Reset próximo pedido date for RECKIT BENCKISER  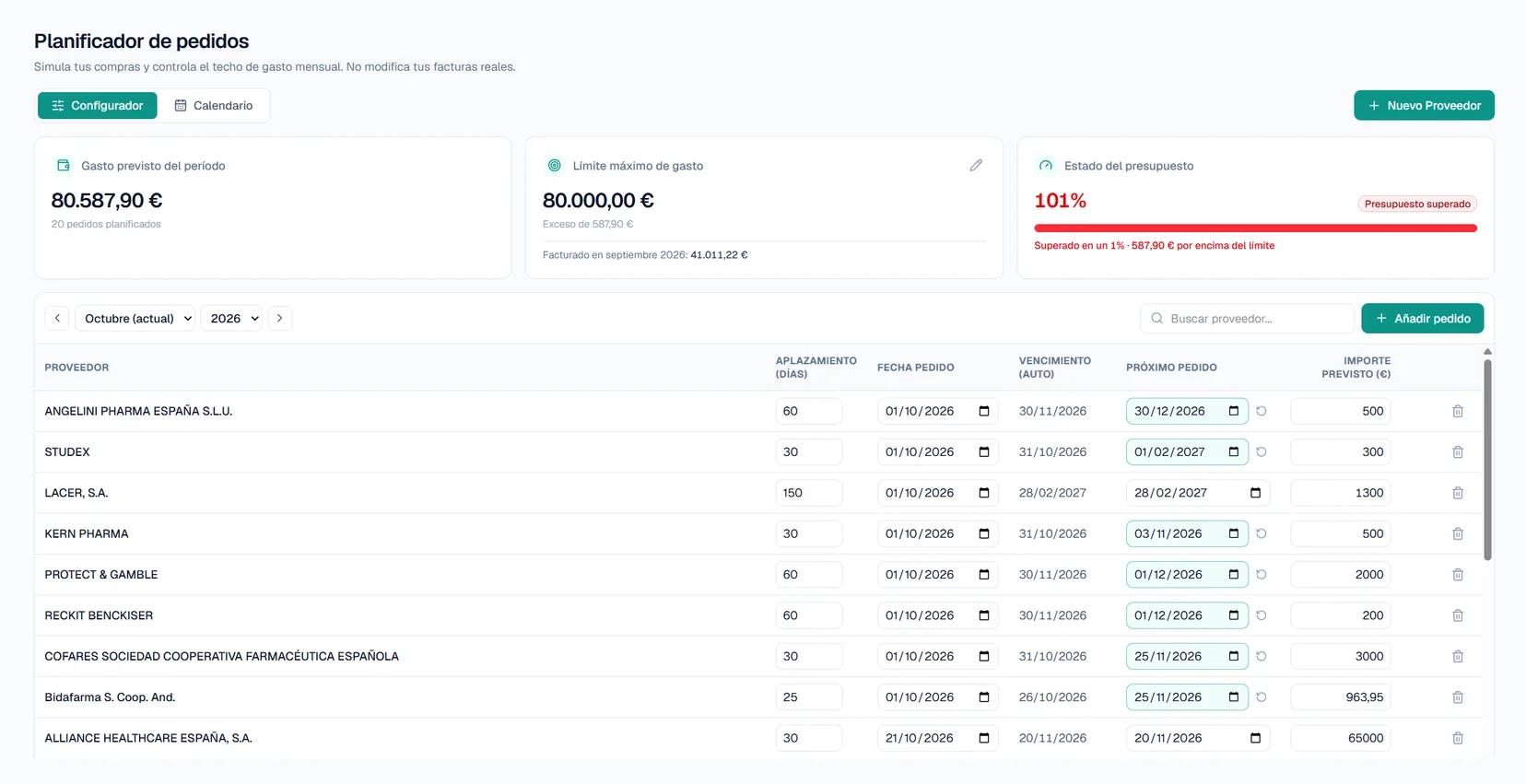[x=1262, y=615]
